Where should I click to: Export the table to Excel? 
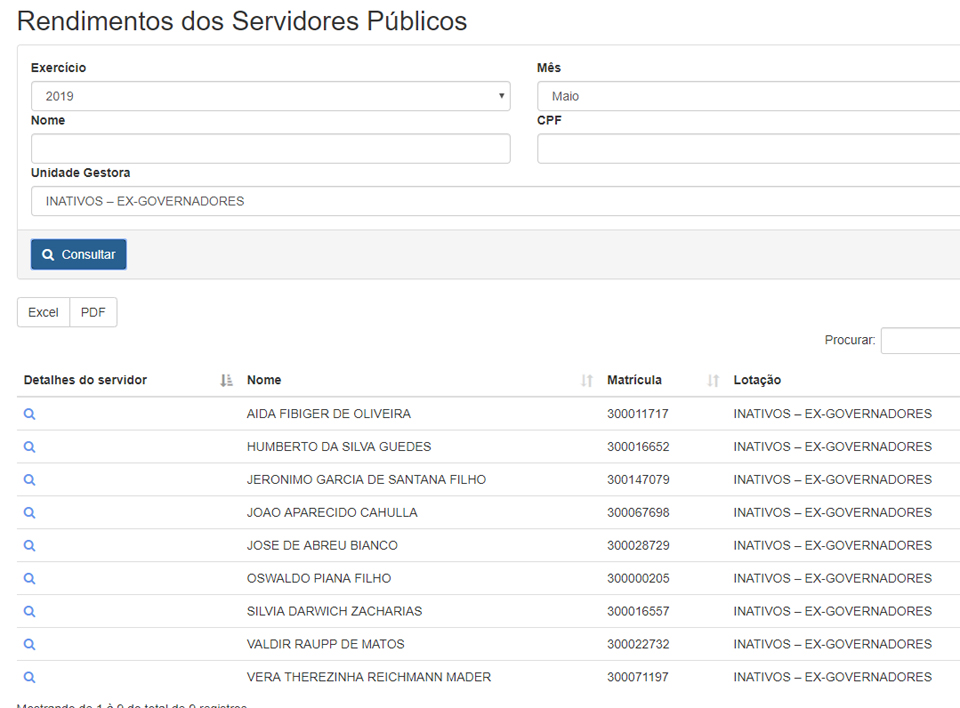point(43,312)
